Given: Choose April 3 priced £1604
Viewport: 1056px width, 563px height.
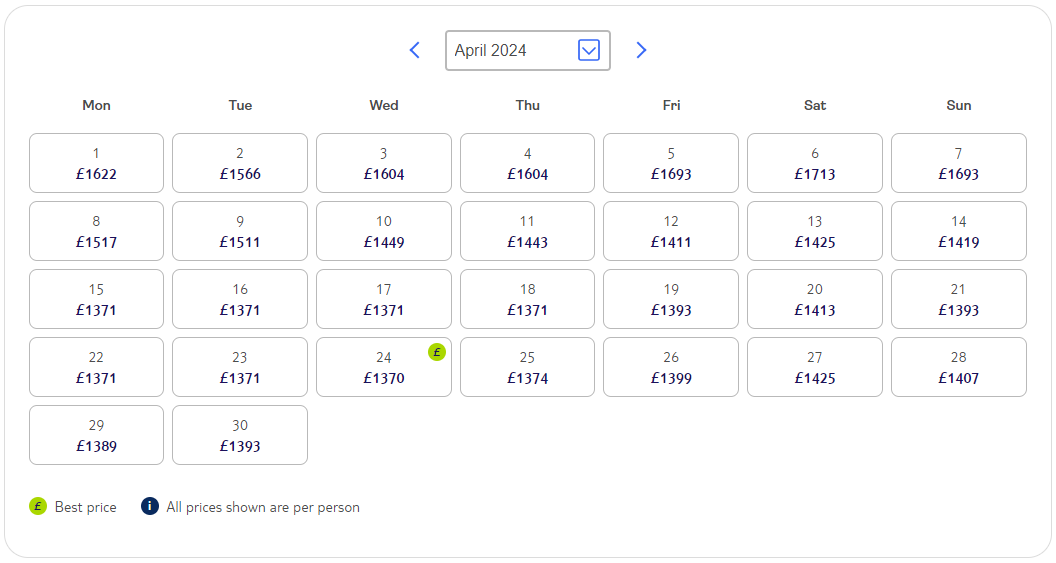Looking at the screenshot, I should coord(384,163).
